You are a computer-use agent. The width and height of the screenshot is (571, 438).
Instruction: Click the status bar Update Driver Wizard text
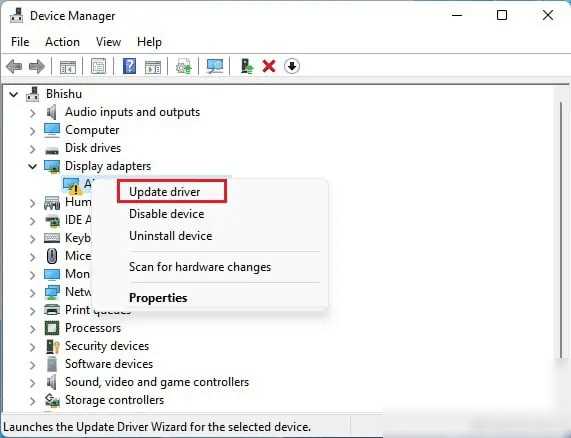point(157,426)
